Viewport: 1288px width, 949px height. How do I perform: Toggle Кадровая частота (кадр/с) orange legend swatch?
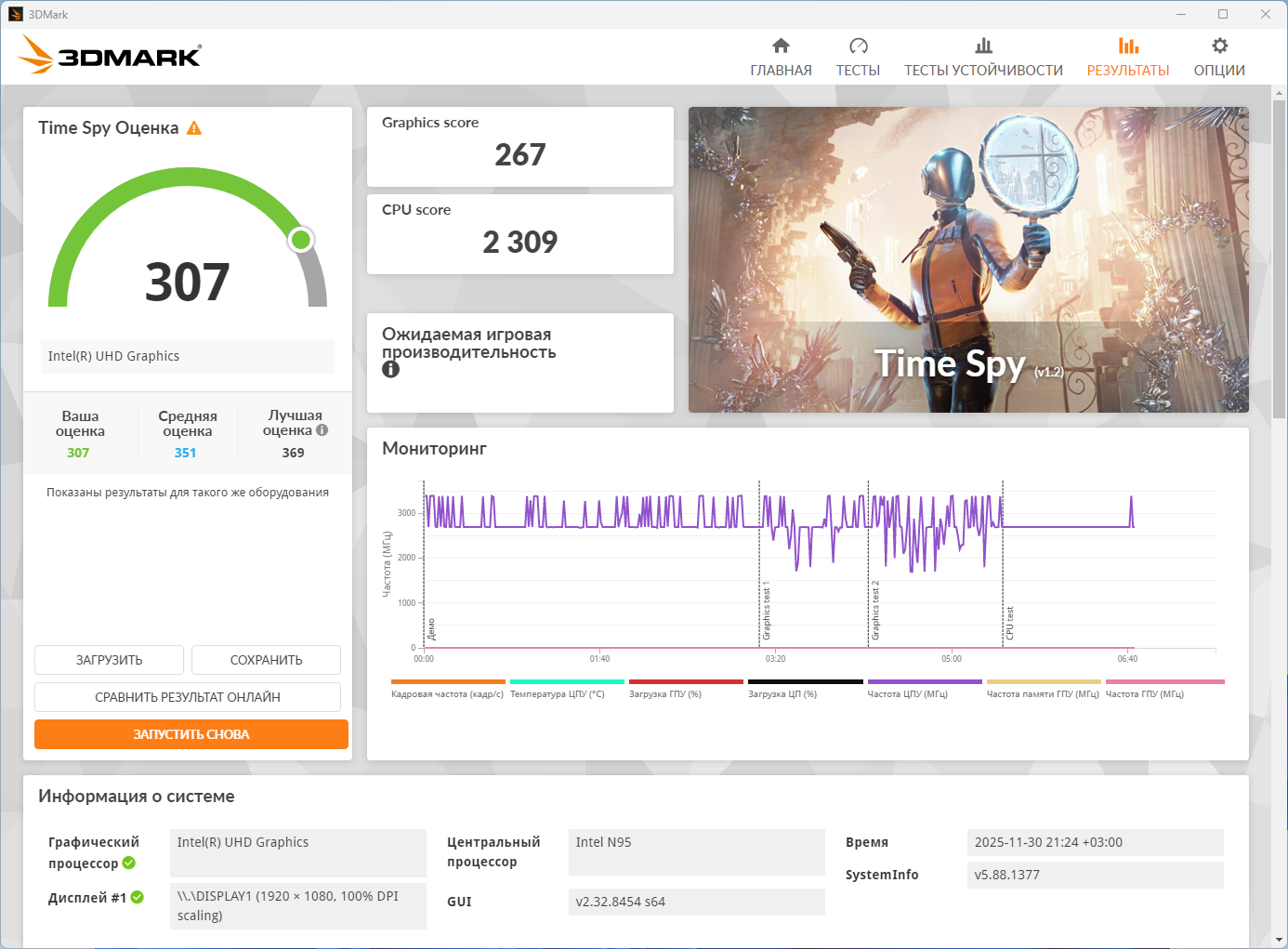448,681
